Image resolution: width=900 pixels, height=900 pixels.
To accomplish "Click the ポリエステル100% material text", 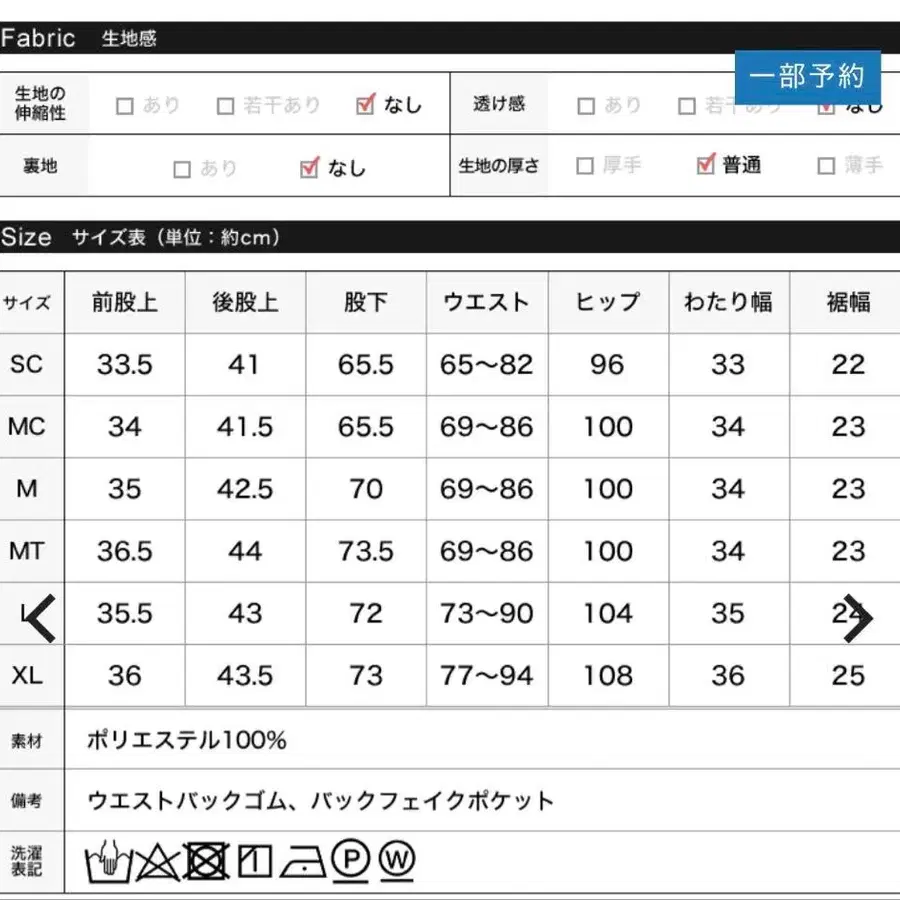I will point(186,741).
